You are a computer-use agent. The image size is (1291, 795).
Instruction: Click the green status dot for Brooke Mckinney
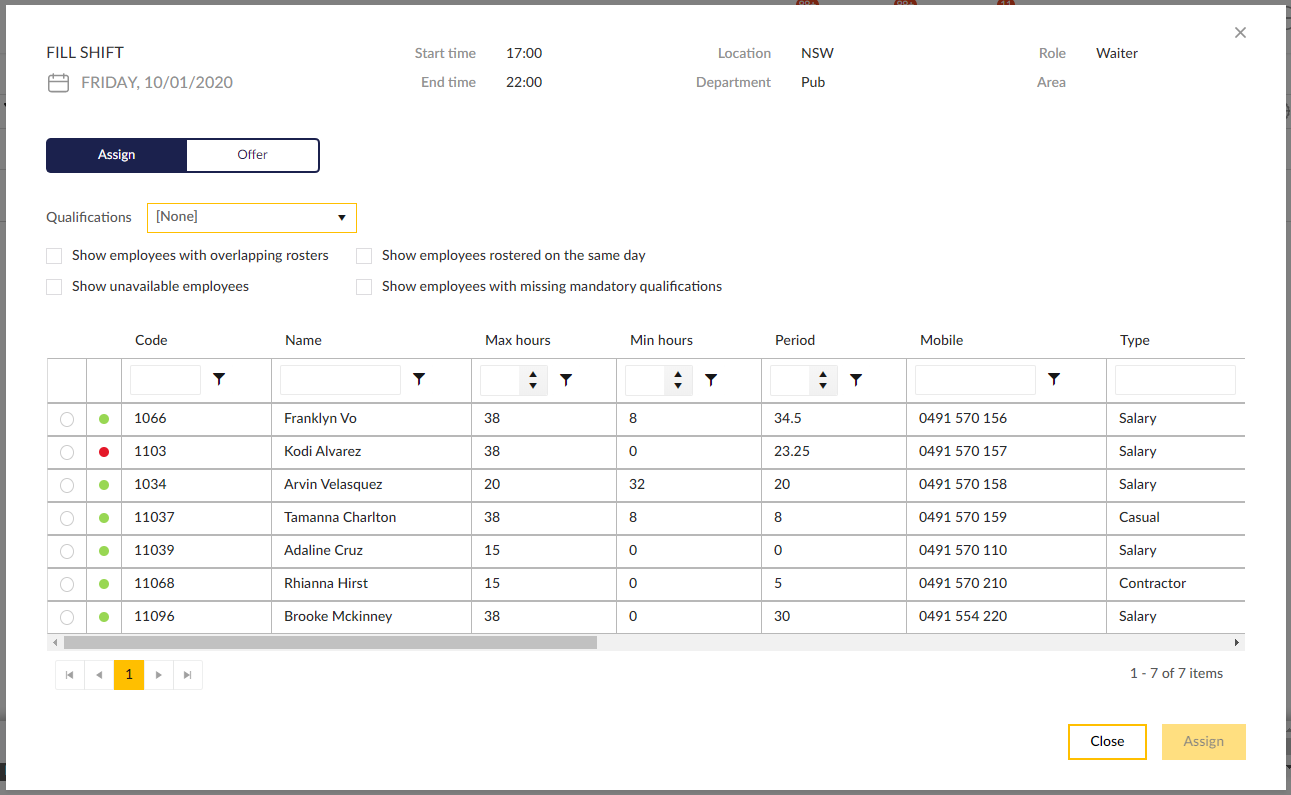104,617
